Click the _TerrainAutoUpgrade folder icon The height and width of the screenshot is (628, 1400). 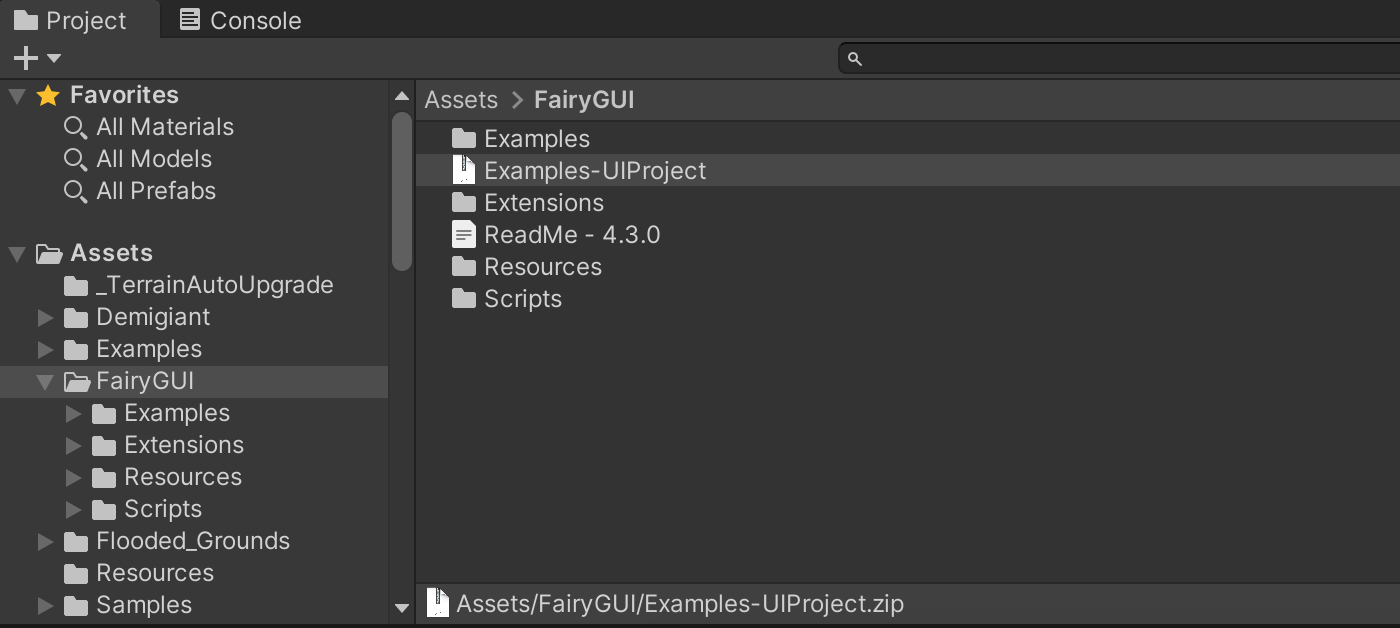[x=76, y=286]
